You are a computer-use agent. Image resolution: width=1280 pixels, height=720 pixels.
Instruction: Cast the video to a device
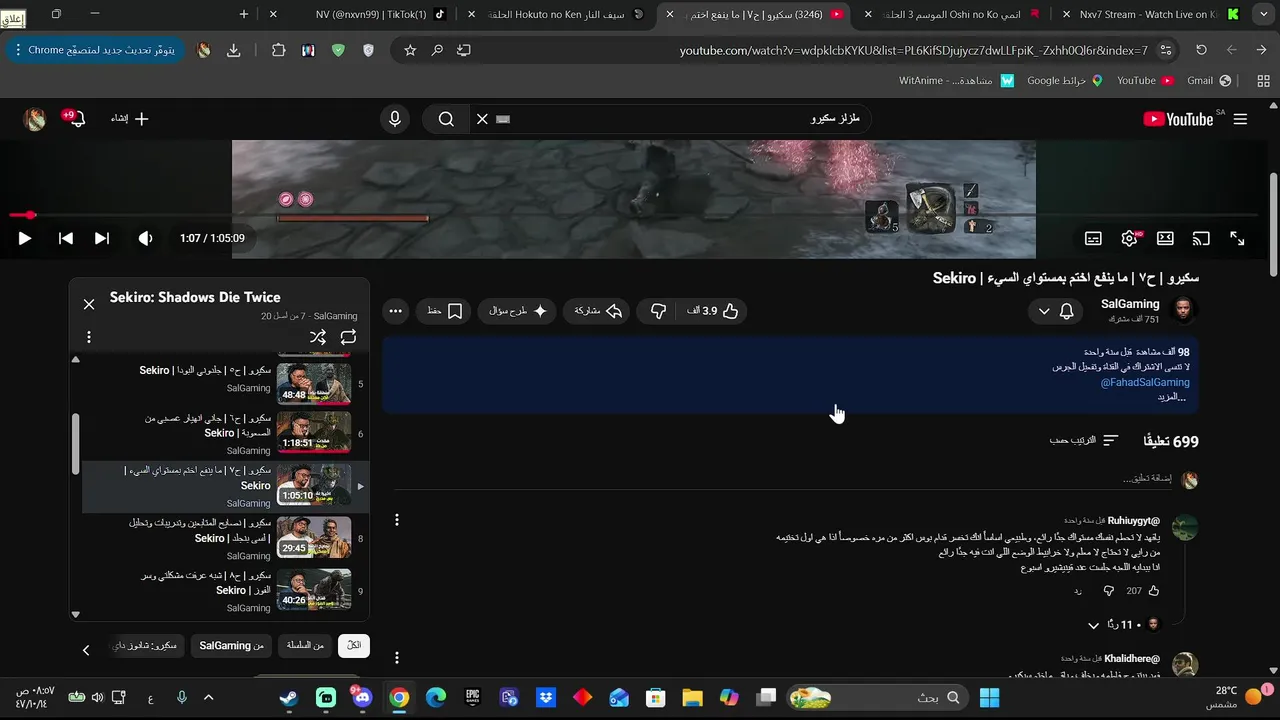pos(1201,238)
